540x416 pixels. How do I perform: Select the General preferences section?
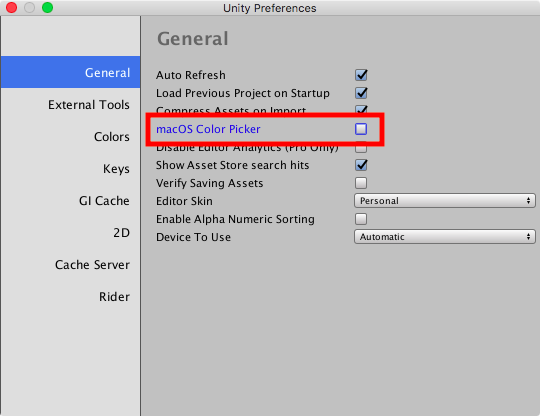click(x=71, y=72)
